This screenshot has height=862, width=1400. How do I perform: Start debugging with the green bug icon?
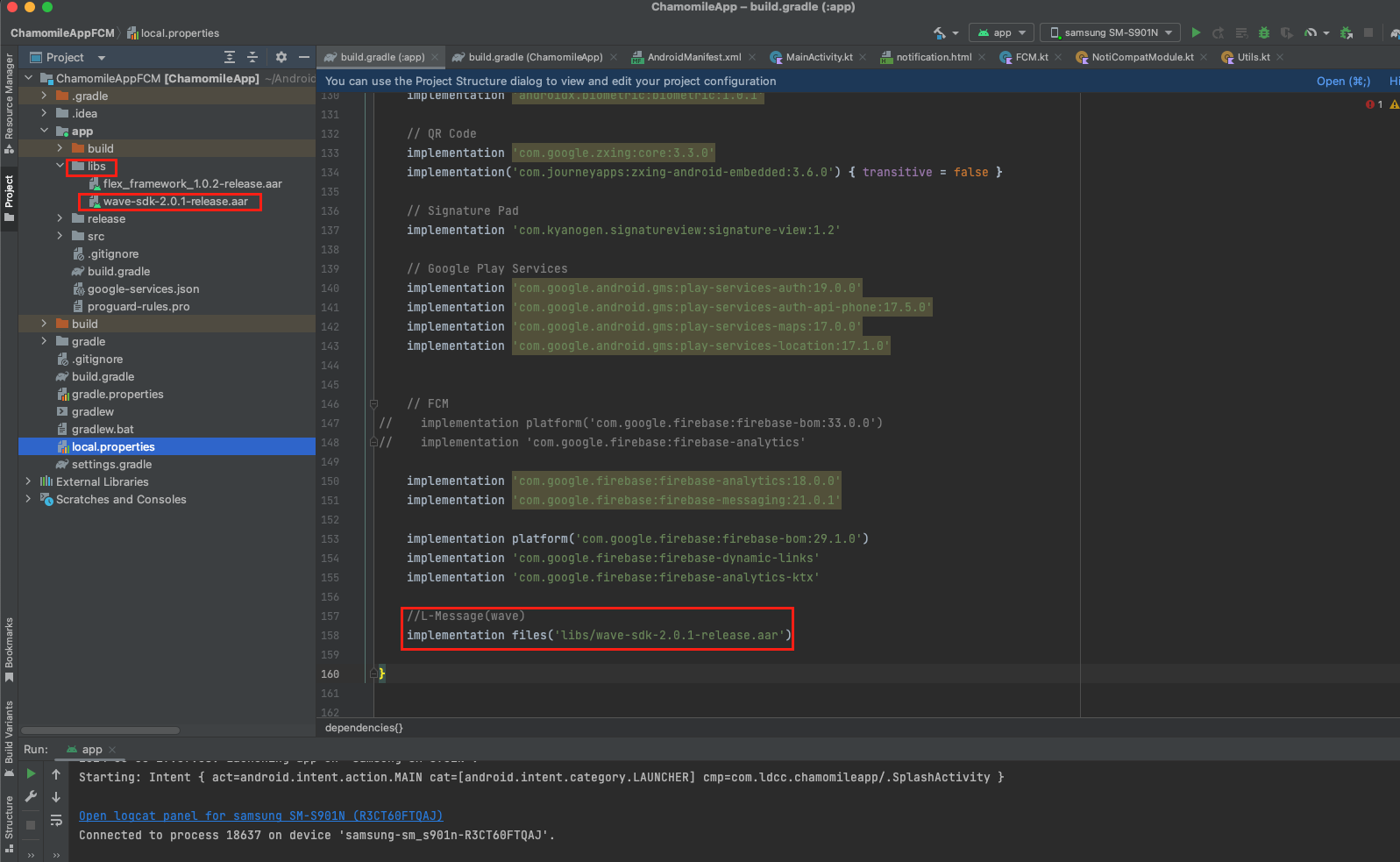pos(1264,32)
